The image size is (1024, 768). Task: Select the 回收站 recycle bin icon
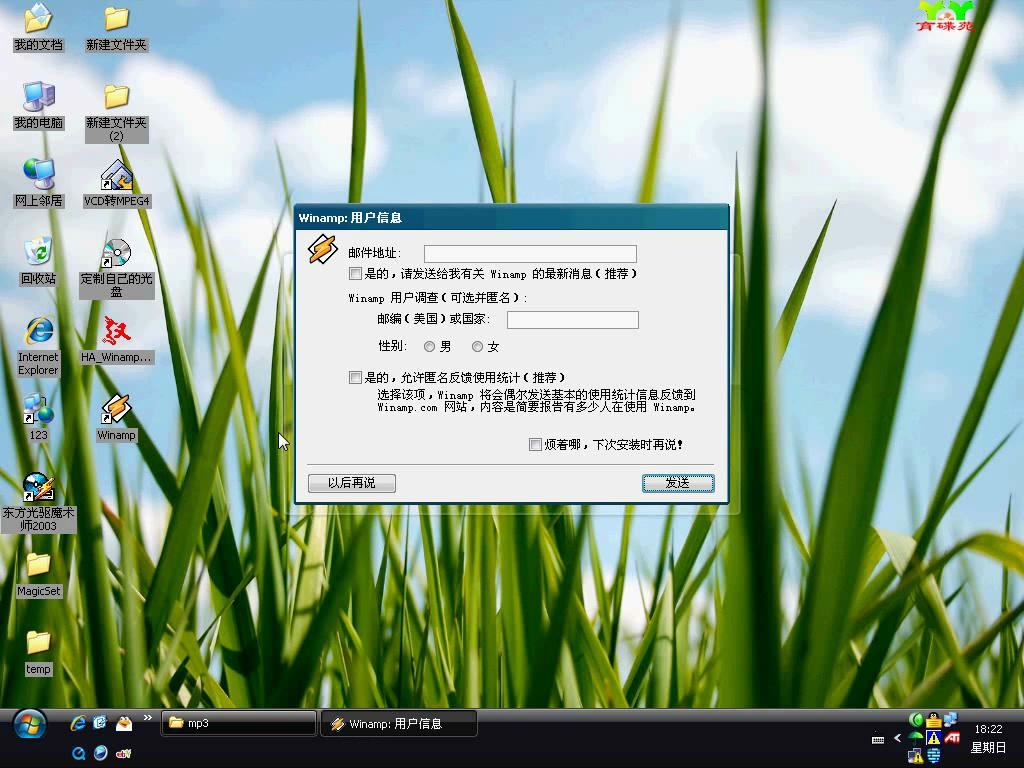(x=39, y=261)
